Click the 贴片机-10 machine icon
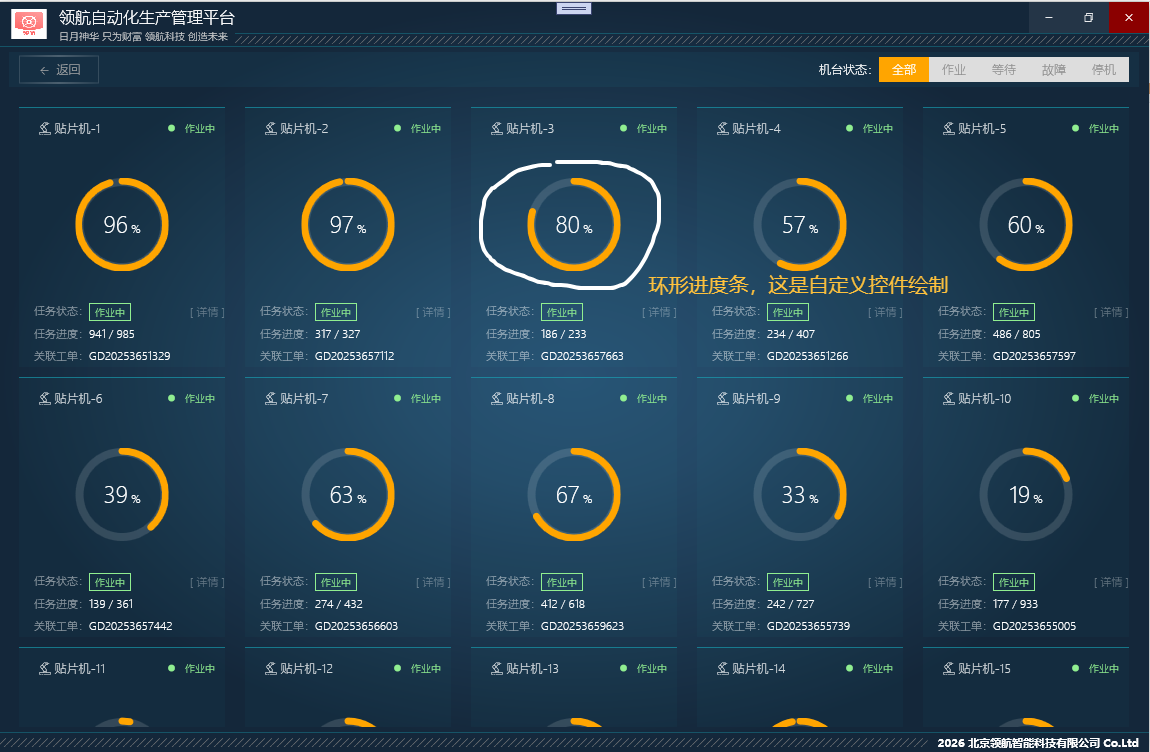 point(948,398)
